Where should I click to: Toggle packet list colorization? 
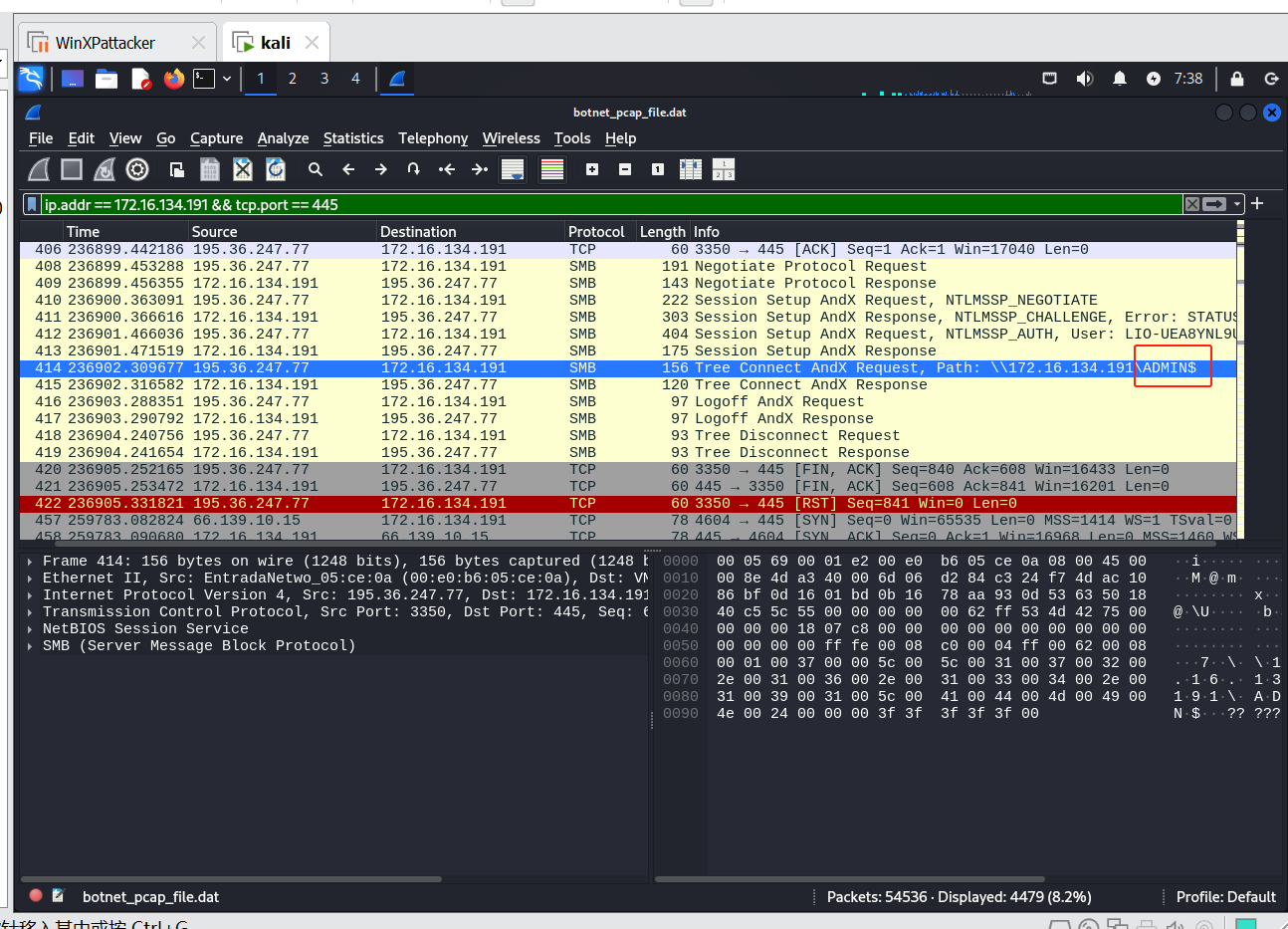coord(552,170)
